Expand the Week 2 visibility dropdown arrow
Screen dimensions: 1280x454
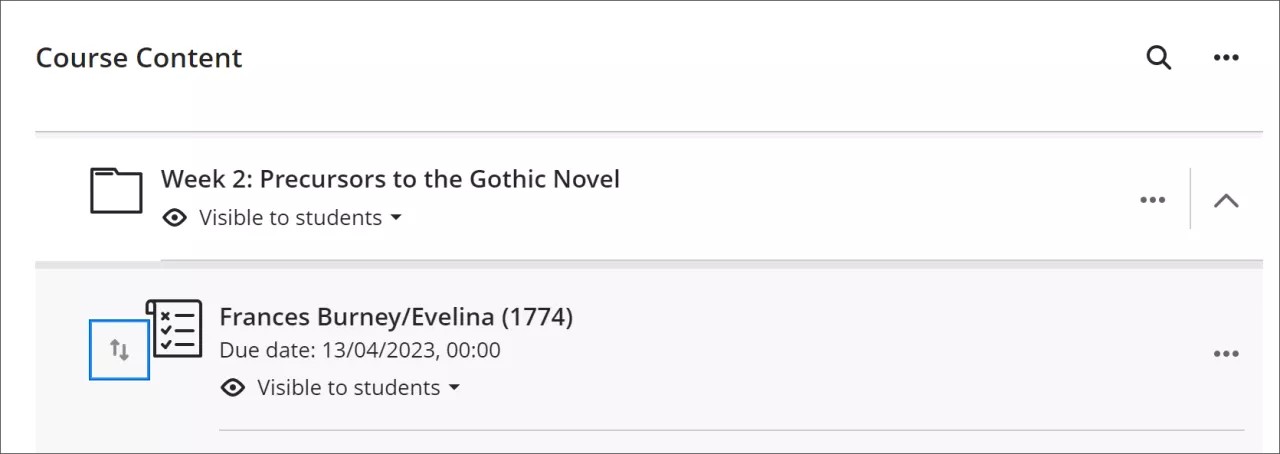click(396, 218)
